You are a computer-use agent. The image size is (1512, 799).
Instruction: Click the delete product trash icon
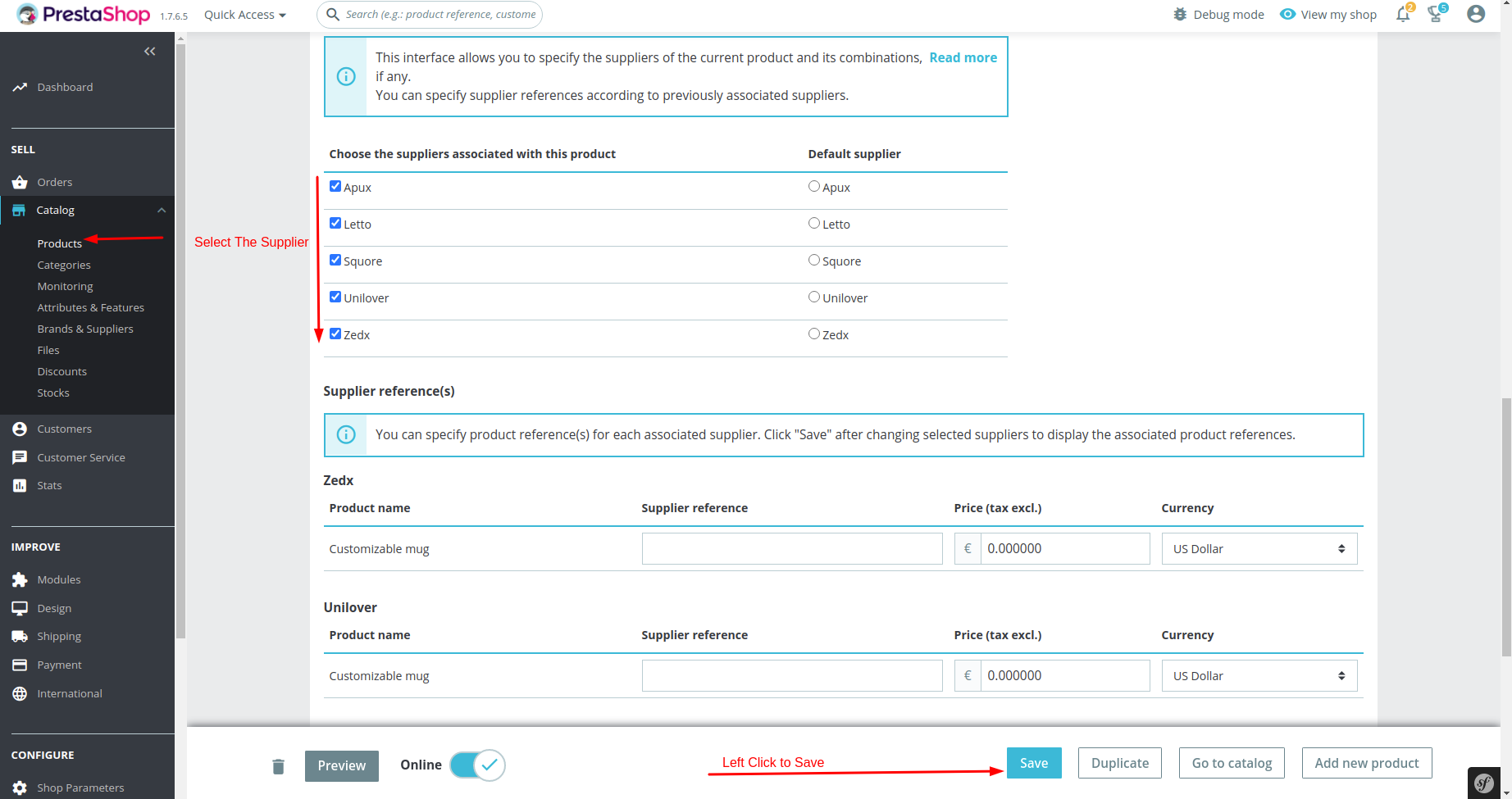[x=278, y=766]
